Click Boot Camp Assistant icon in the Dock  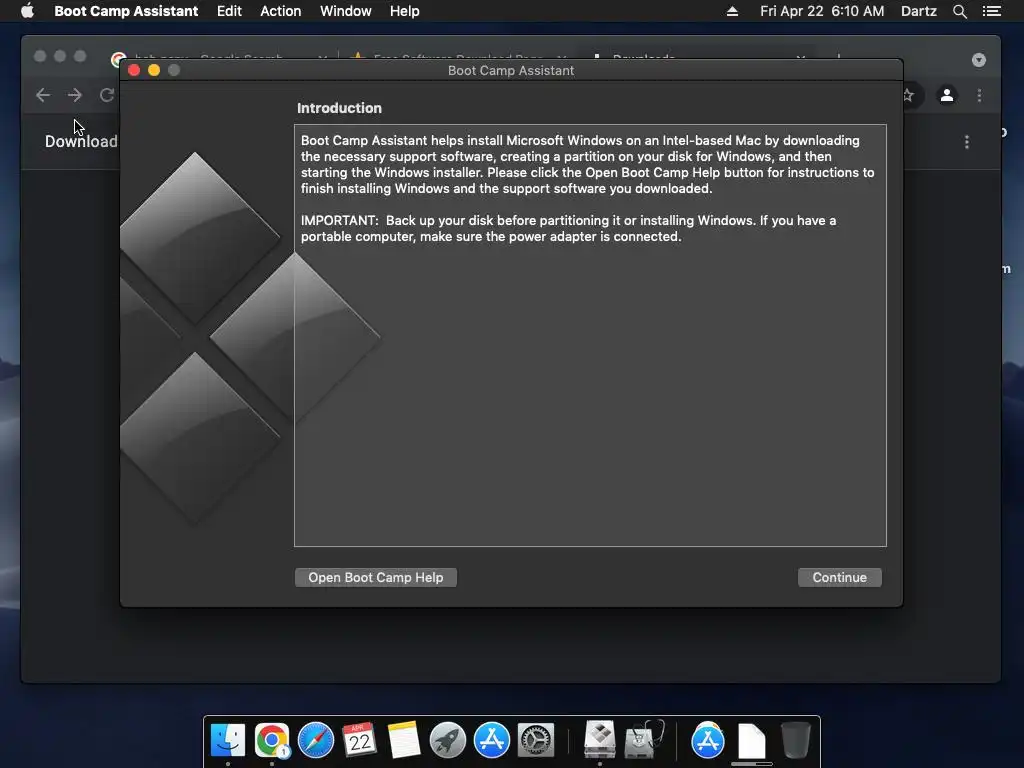tap(600, 739)
